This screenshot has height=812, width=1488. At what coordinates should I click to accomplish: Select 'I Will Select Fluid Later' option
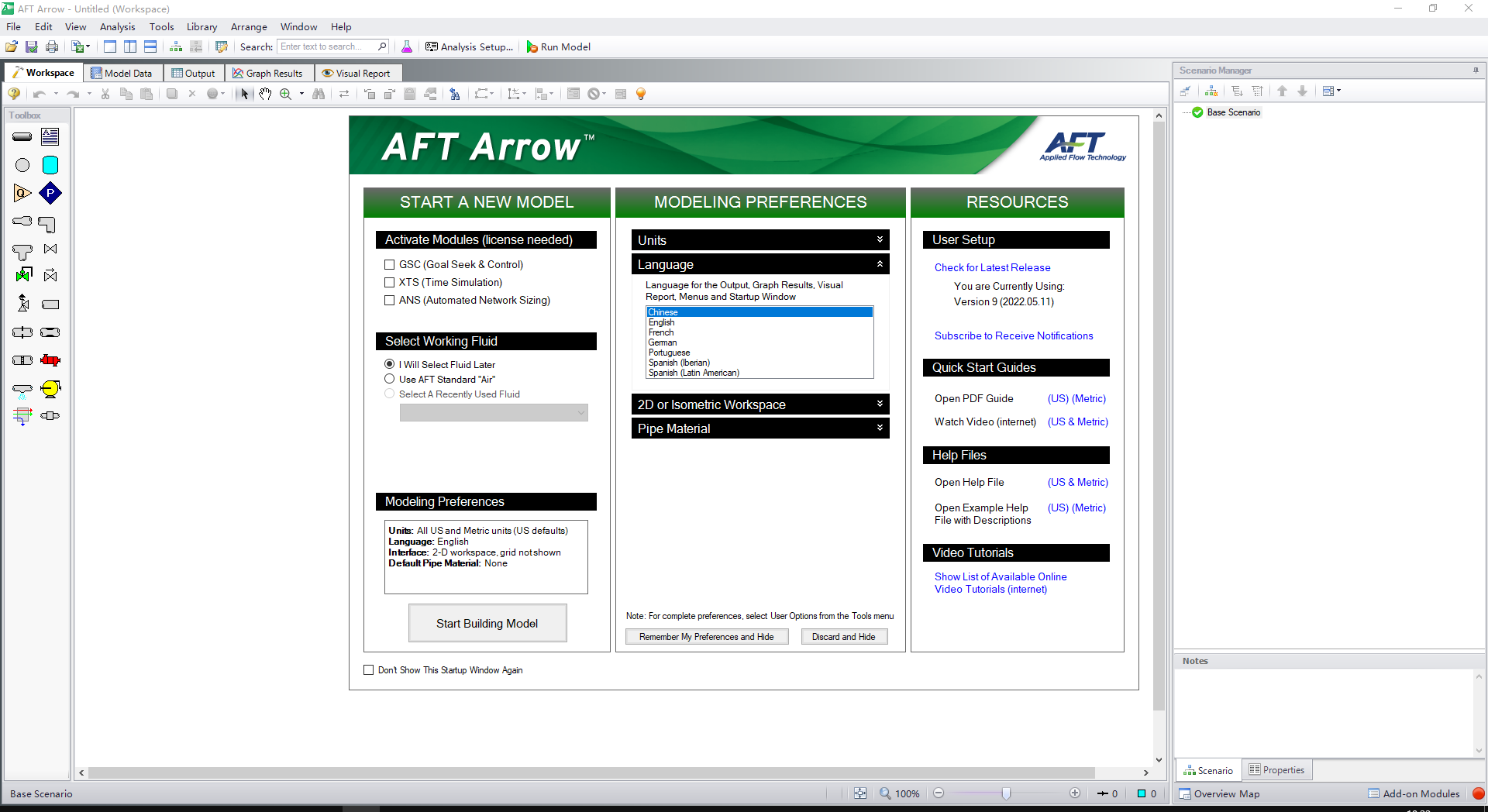tap(390, 364)
